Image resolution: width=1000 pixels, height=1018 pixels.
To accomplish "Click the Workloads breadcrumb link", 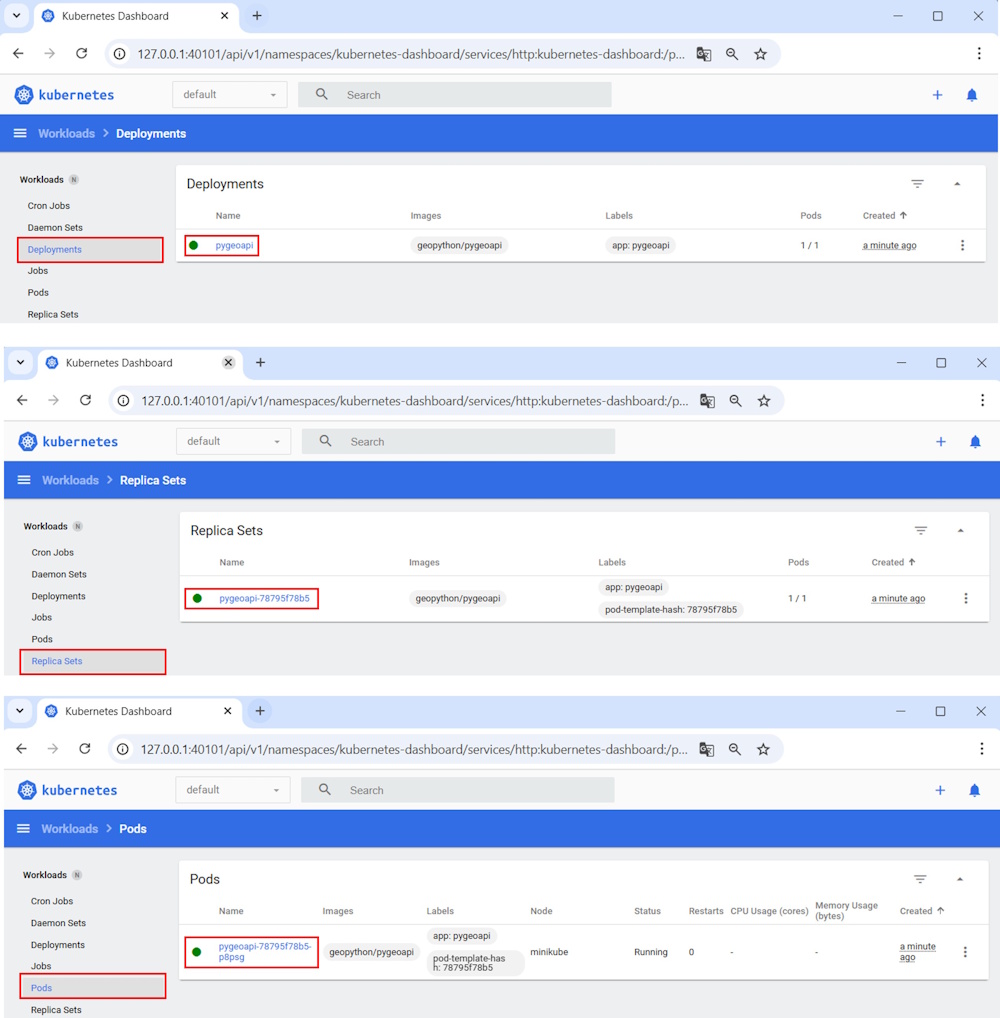I will tap(66, 133).
